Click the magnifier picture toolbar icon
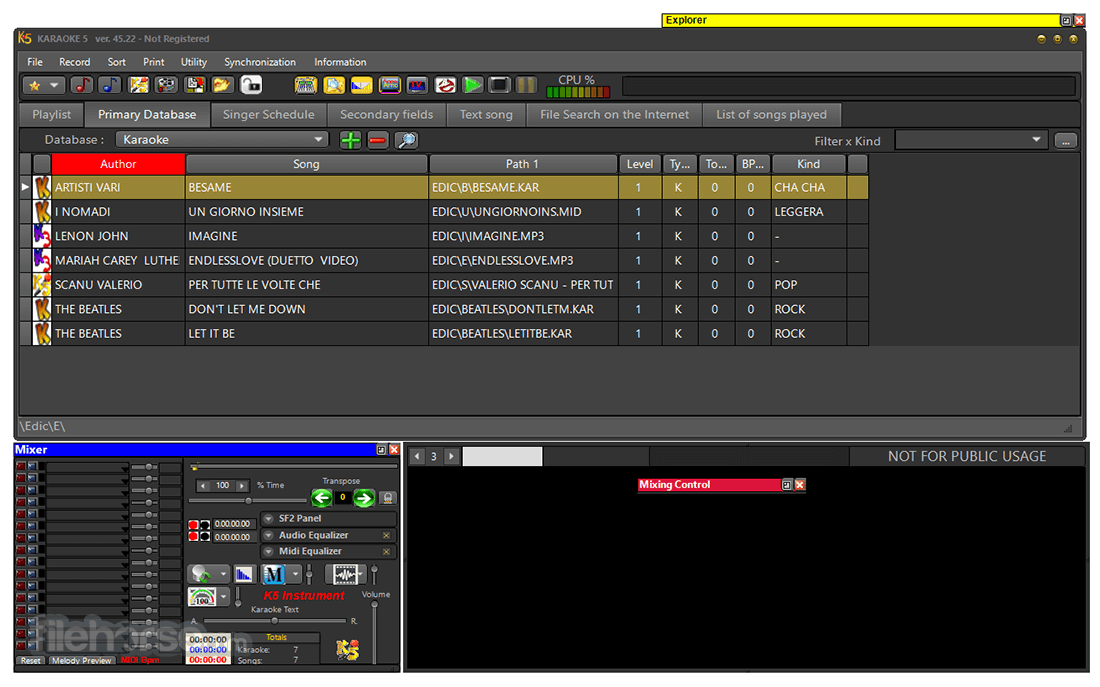Image resolution: width=1100 pixels, height=687 pixels. click(x=334, y=86)
